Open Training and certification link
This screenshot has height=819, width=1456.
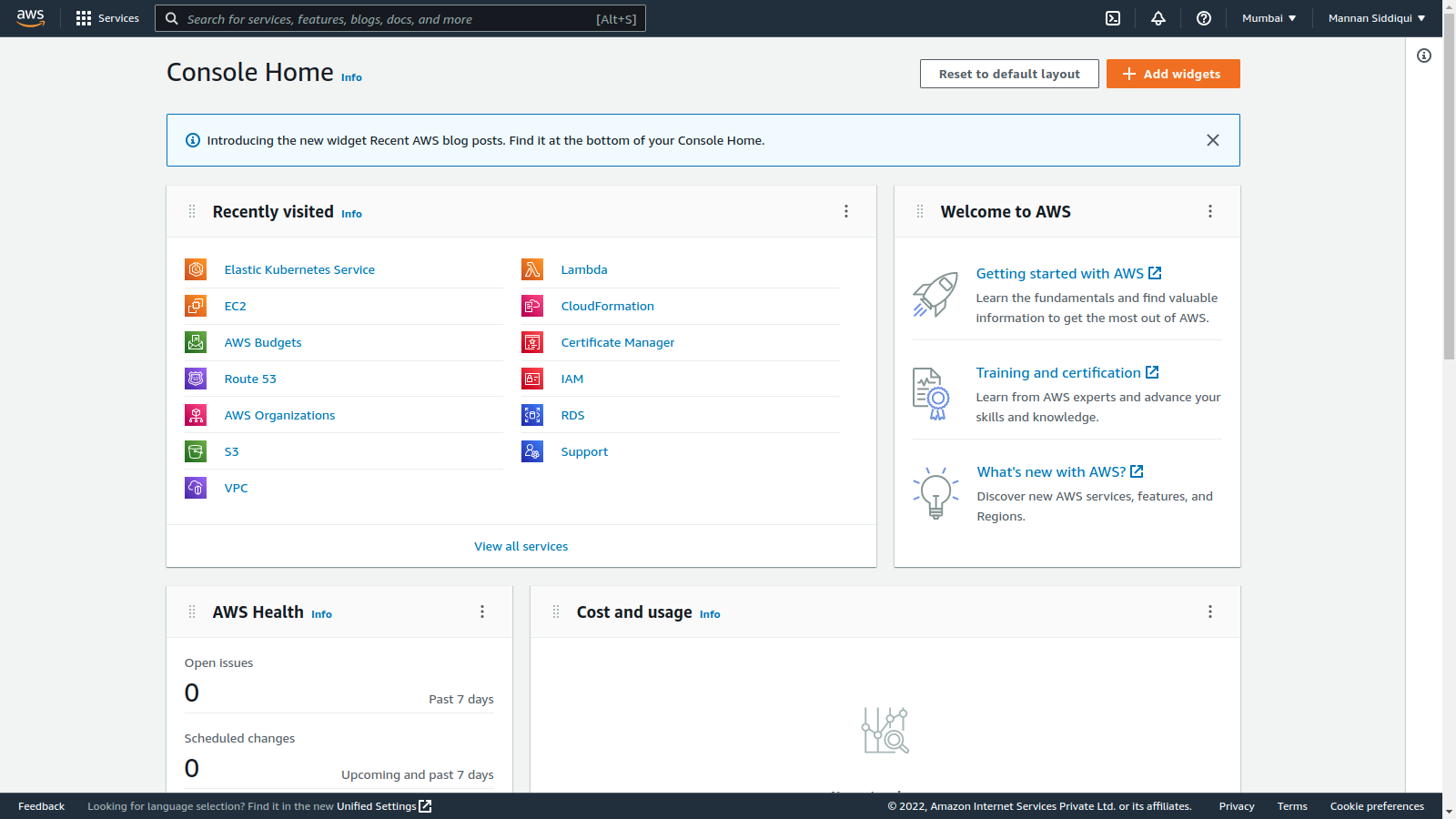pos(1067,372)
